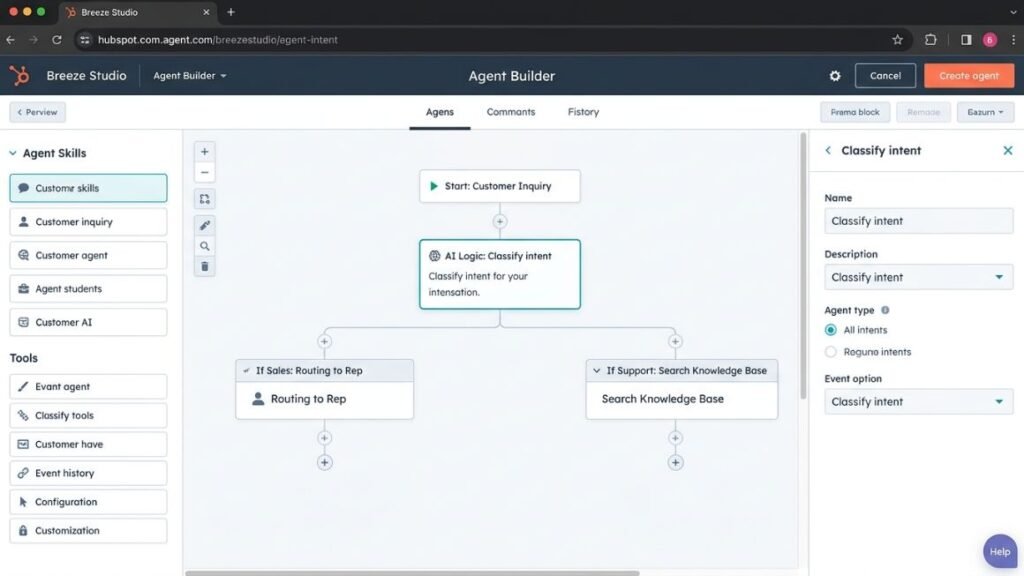Open the canvas search magnifier tool
The height and width of the screenshot is (576, 1024).
204,246
